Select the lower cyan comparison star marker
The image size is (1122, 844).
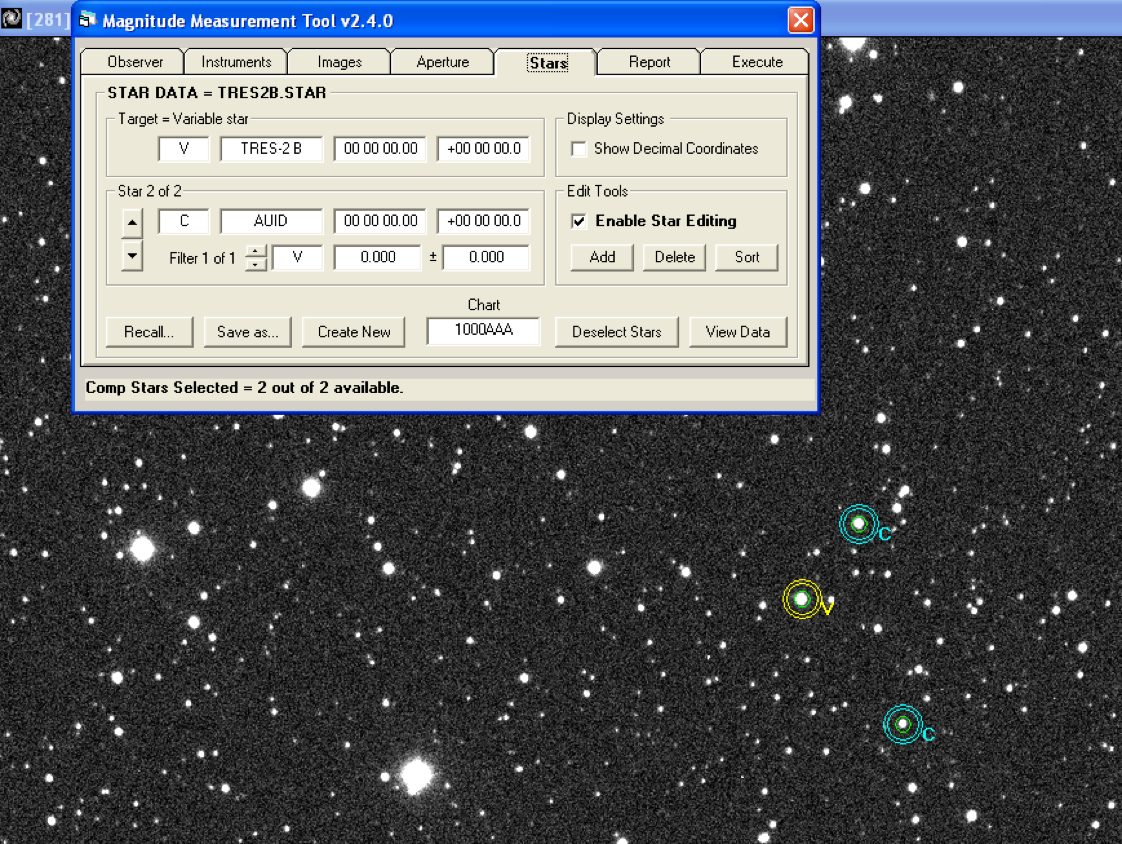903,724
